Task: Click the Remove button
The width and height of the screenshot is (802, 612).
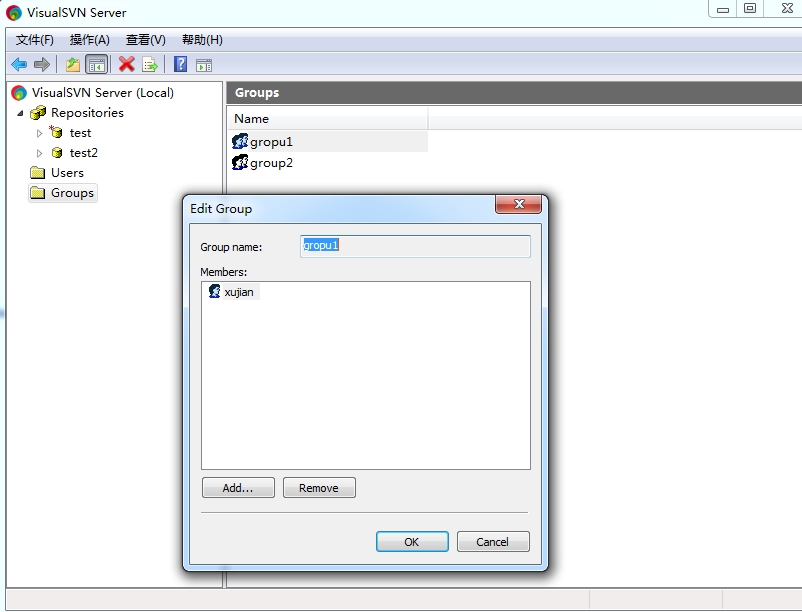Action: (x=319, y=488)
